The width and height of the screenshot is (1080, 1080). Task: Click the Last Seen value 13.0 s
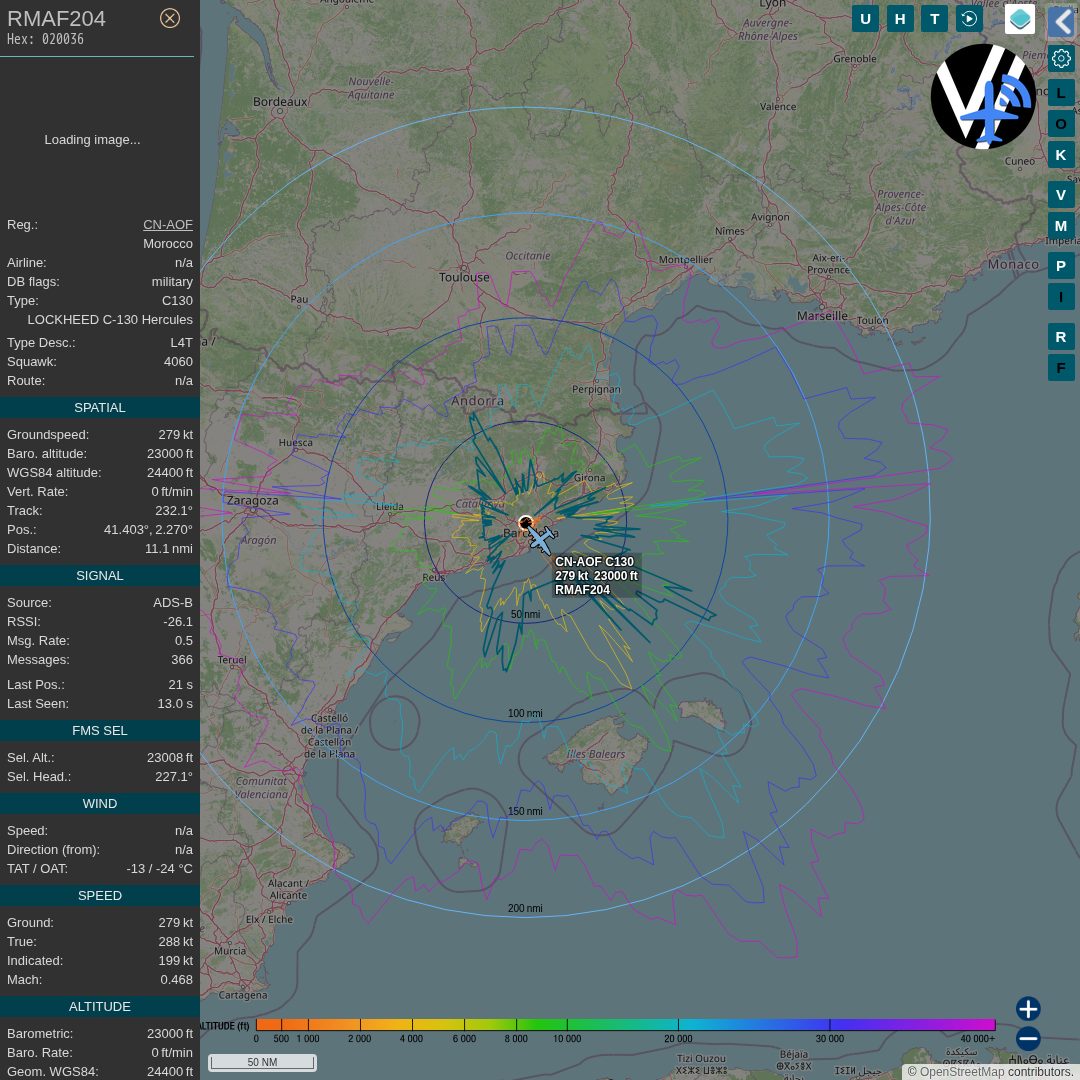click(x=175, y=704)
